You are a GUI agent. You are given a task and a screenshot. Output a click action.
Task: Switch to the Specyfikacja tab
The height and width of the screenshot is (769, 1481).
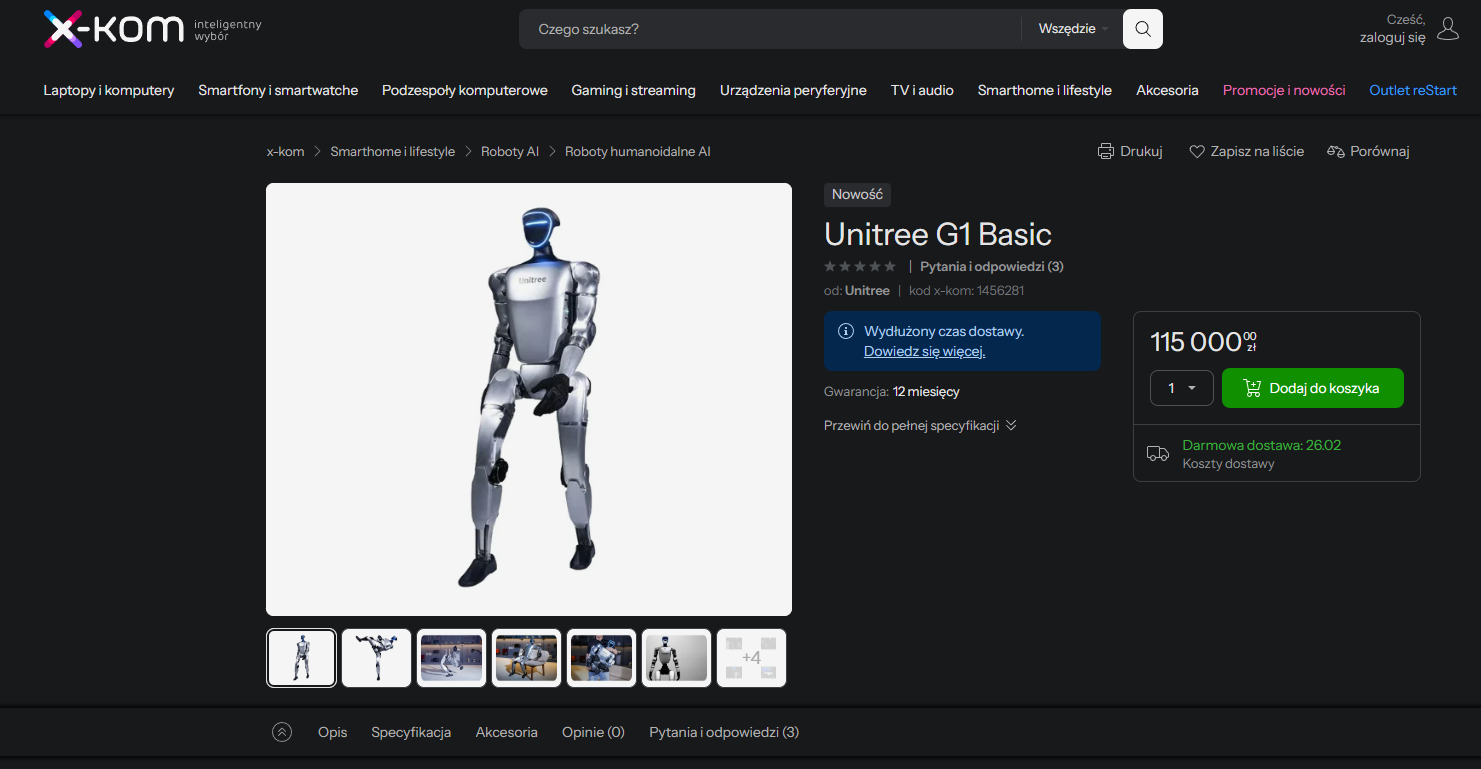point(411,732)
